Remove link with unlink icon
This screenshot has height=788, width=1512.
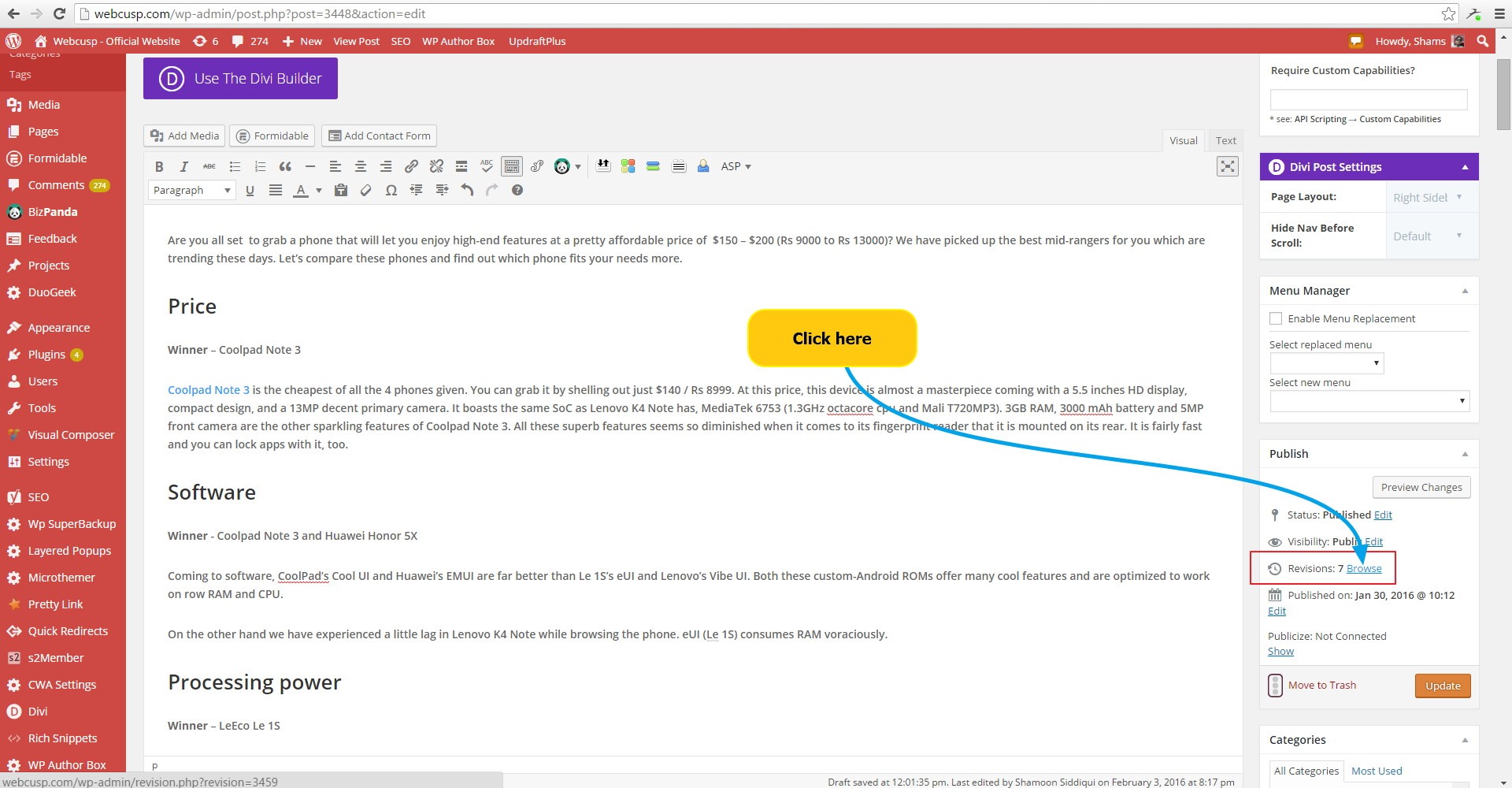pyautogui.click(x=436, y=166)
